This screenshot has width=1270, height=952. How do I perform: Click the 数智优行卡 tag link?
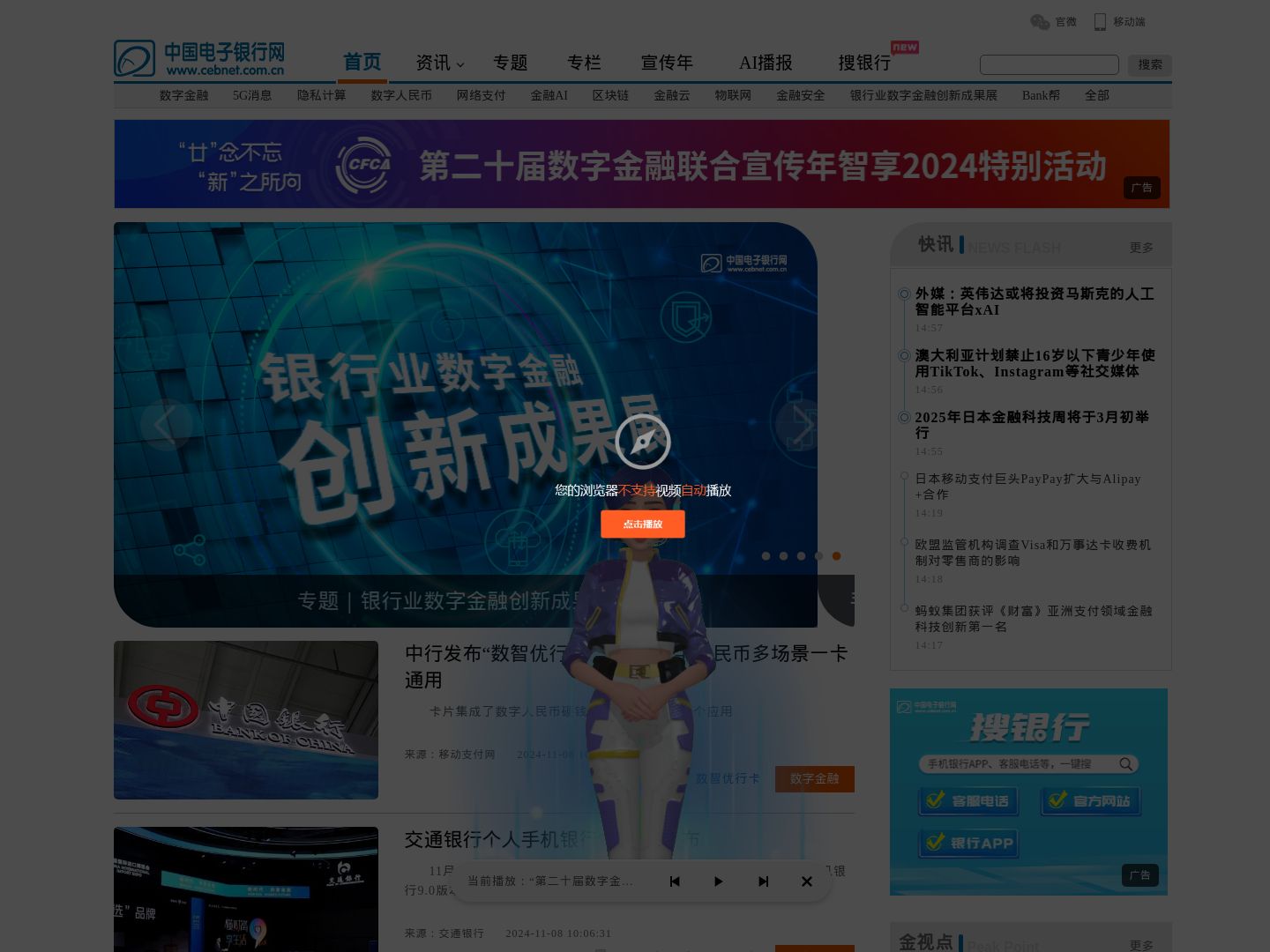click(x=728, y=779)
